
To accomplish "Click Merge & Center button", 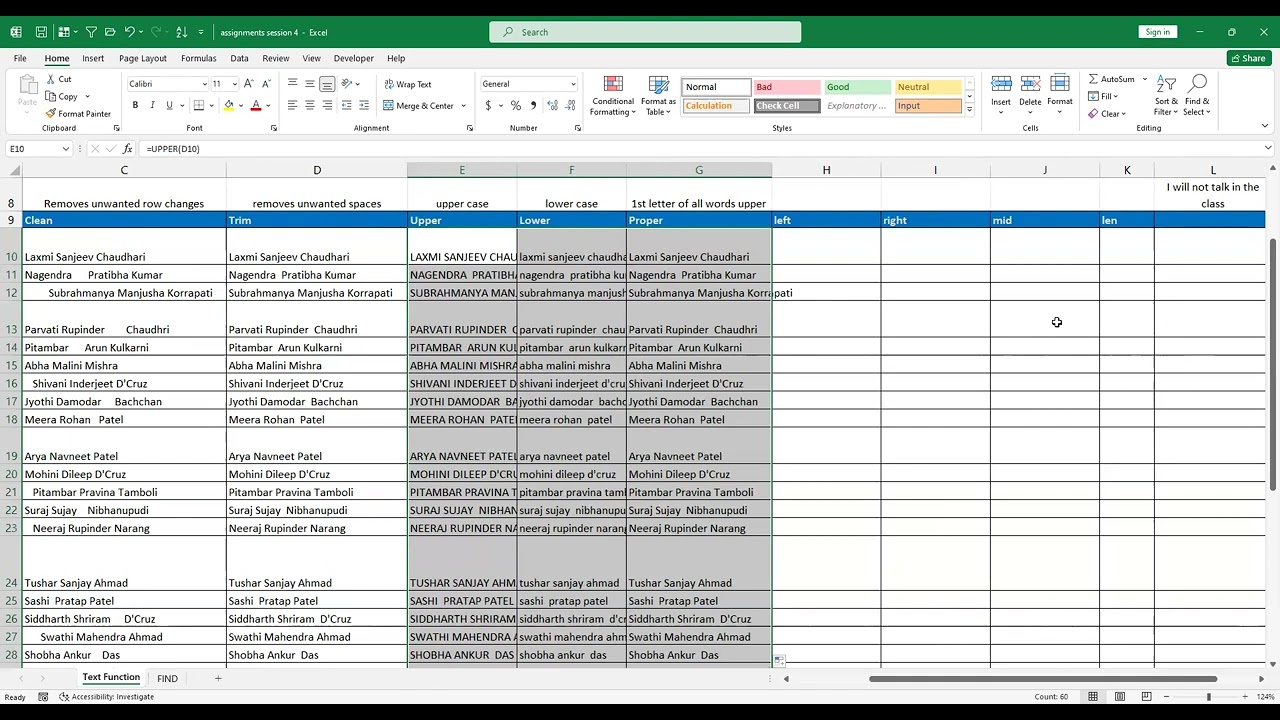I will [418, 105].
